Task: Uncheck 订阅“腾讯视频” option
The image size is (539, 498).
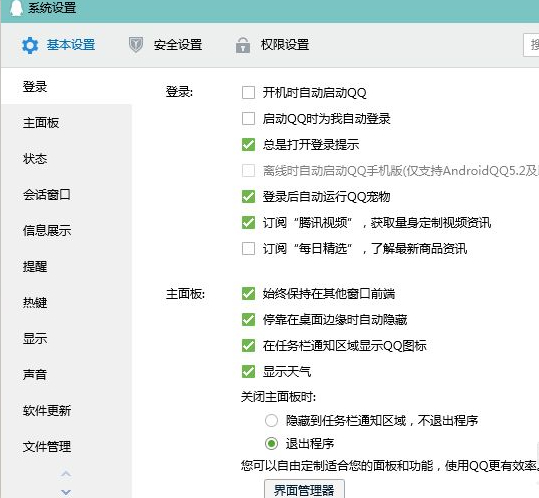Action: (248, 223)
